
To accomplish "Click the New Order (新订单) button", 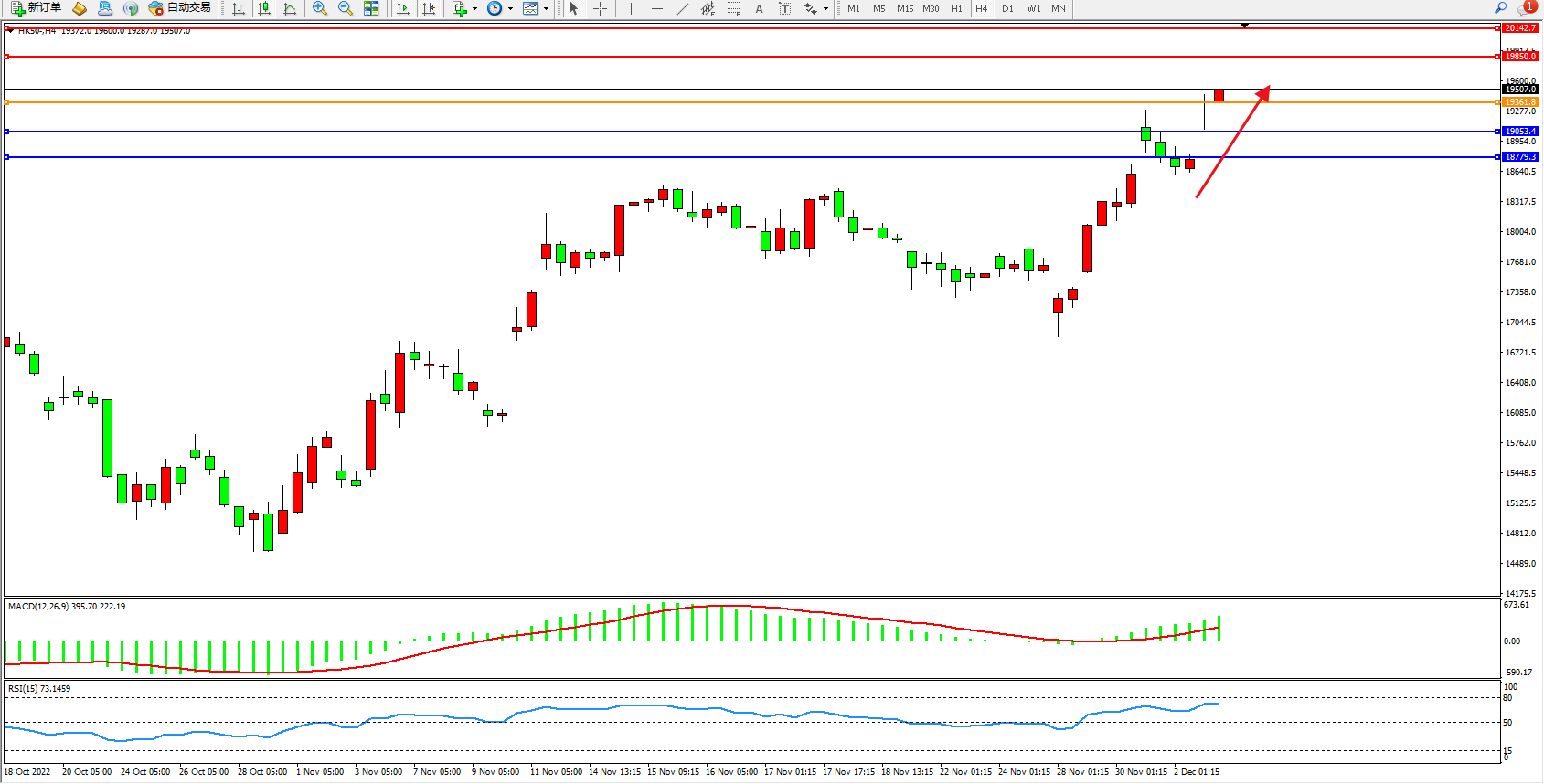I will 37,8.
